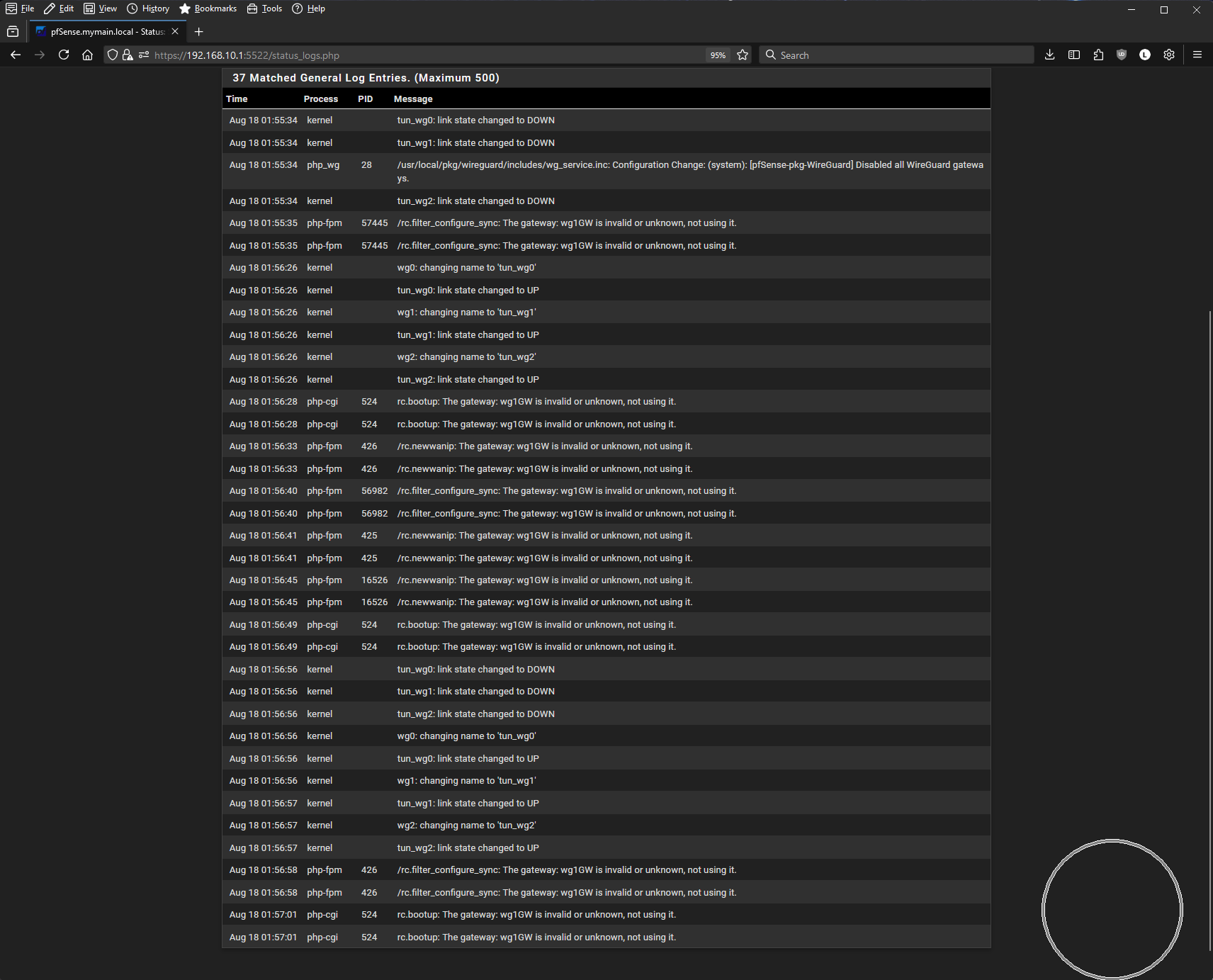Click 'wg2: changing name to tun_wg2' at 01:56:57
The image size is (1213, 980).
tap(467, 826)
